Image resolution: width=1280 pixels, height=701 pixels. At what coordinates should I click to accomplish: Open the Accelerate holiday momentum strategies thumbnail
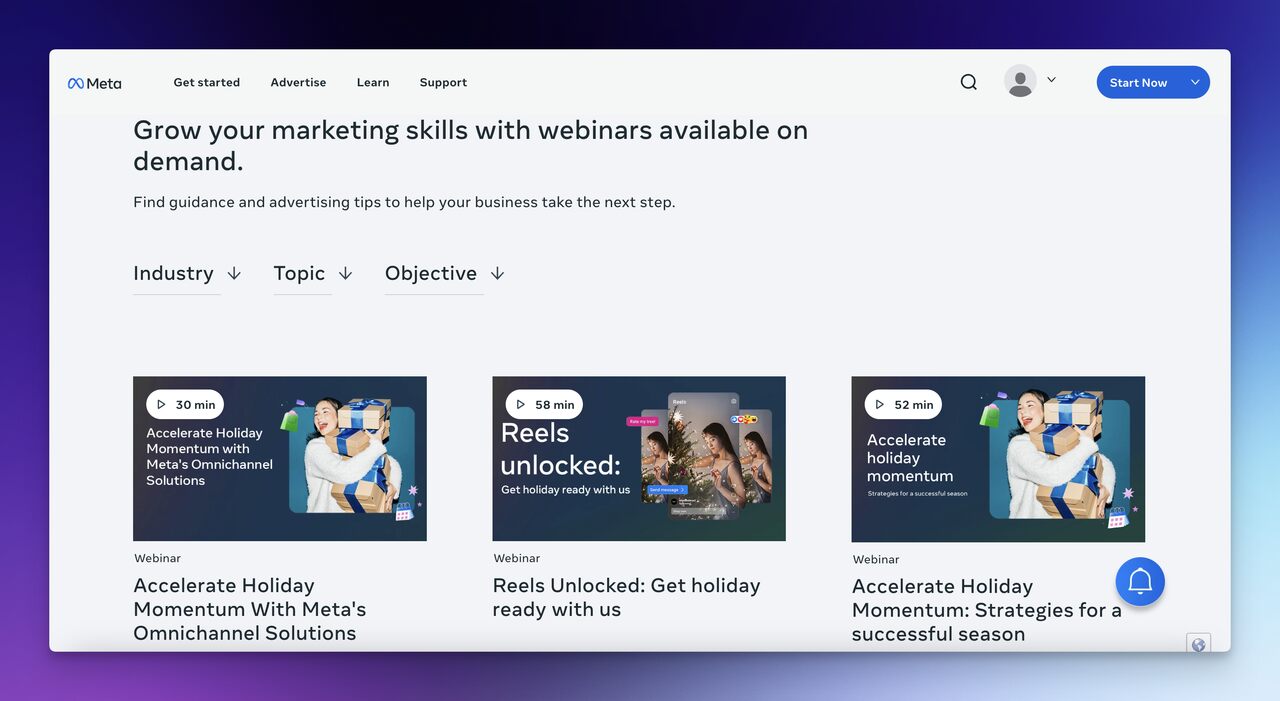(x=998, y=459)
